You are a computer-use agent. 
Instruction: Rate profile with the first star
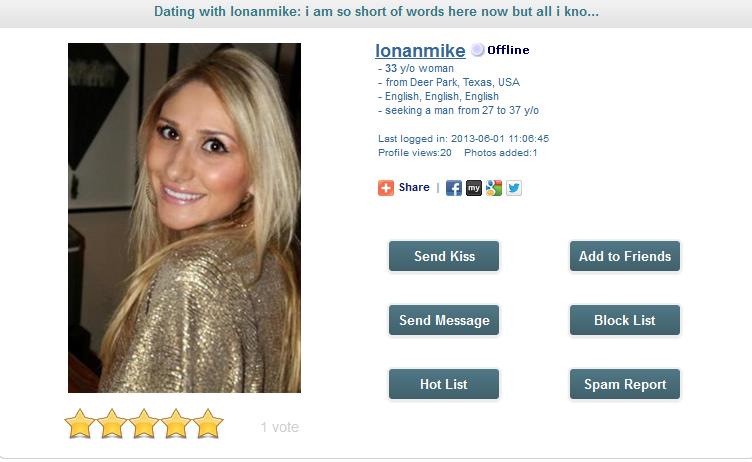click(80, 424)
